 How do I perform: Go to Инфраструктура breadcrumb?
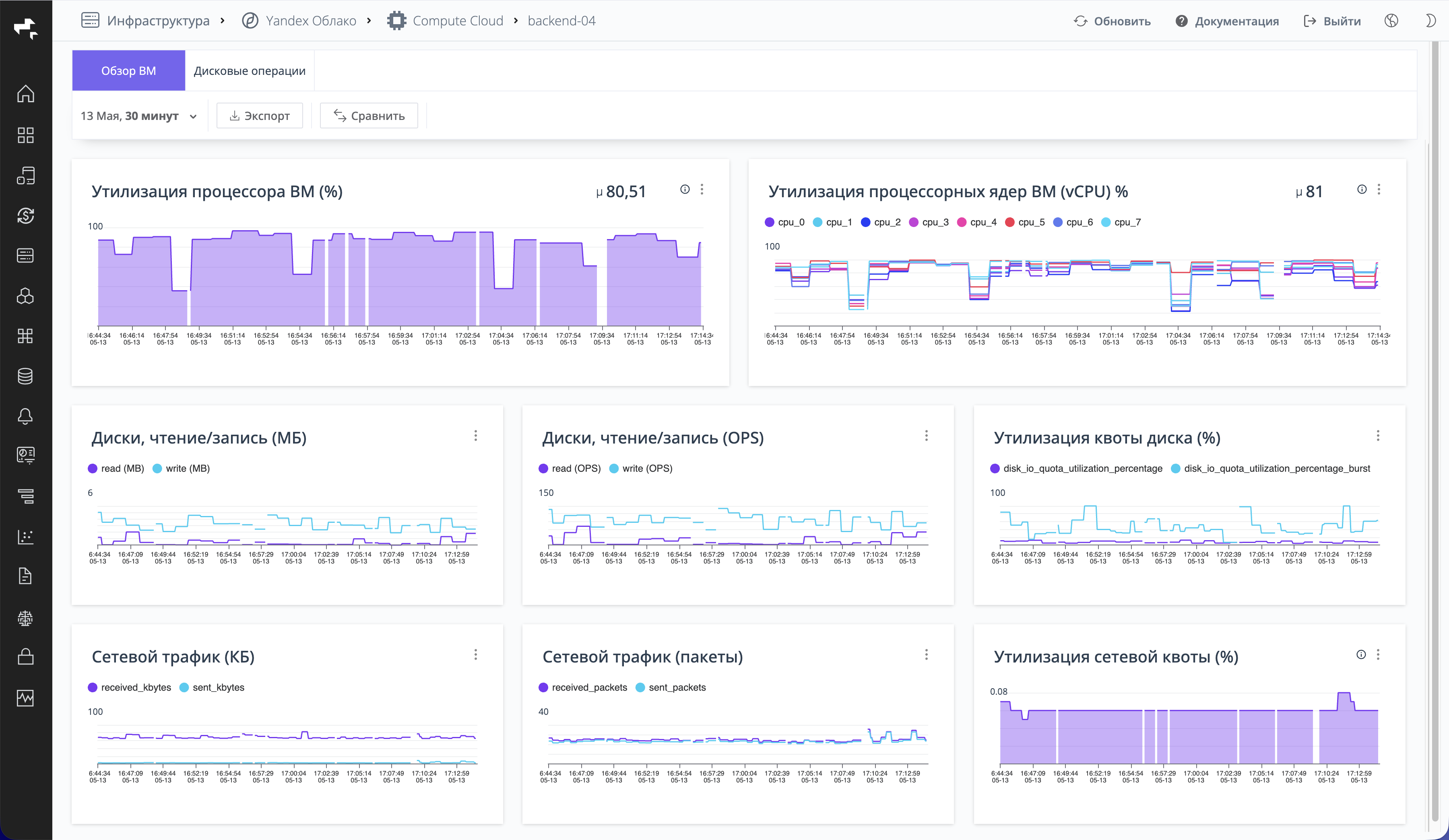tap(145, 21)
